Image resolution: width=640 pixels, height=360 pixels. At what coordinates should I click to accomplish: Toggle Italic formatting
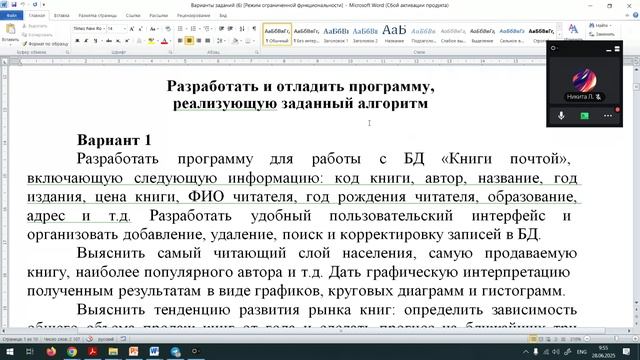86,41
